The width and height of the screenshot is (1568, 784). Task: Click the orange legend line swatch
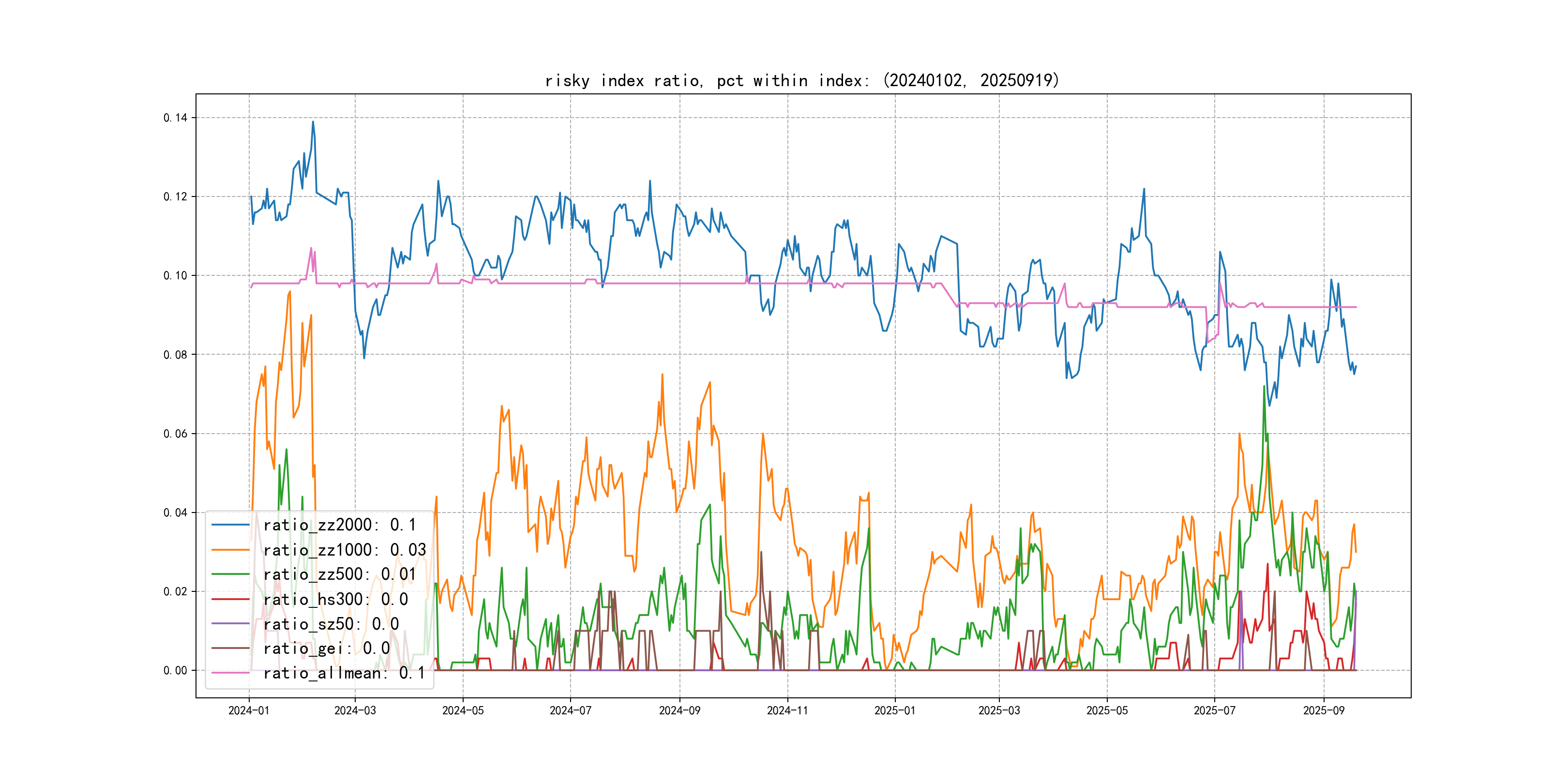[x=230, y=550]
